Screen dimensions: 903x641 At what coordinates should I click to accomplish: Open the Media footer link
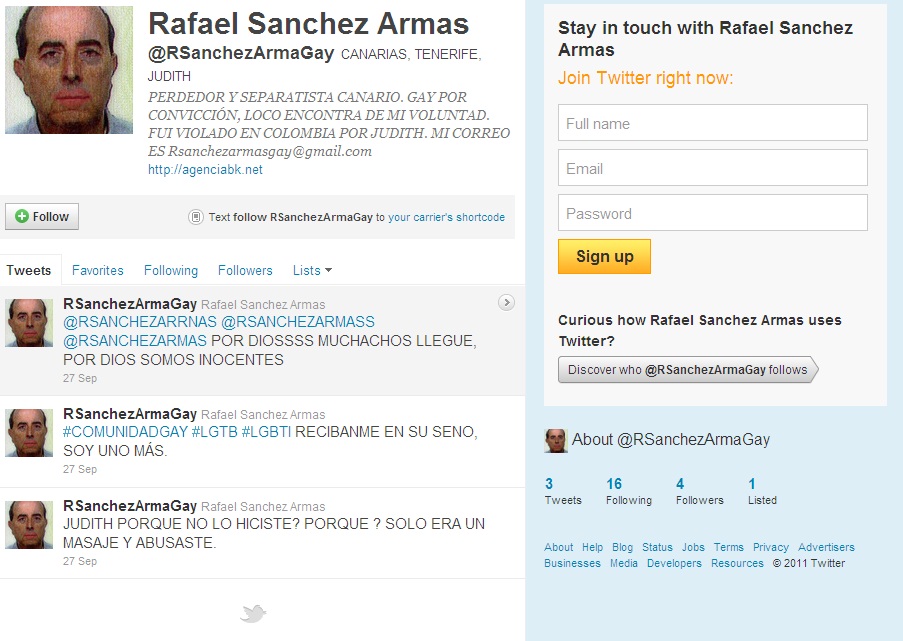(x=624, y=563)
